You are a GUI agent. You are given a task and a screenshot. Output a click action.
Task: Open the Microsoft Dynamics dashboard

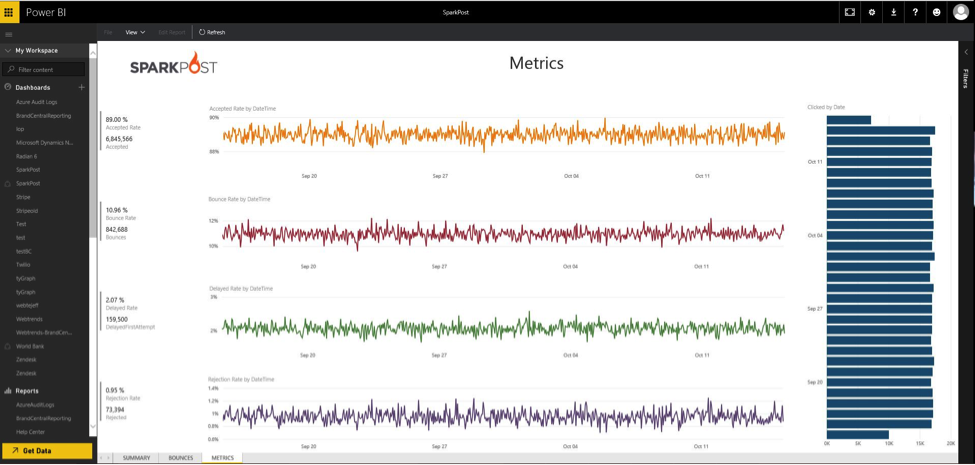point(45,142)
